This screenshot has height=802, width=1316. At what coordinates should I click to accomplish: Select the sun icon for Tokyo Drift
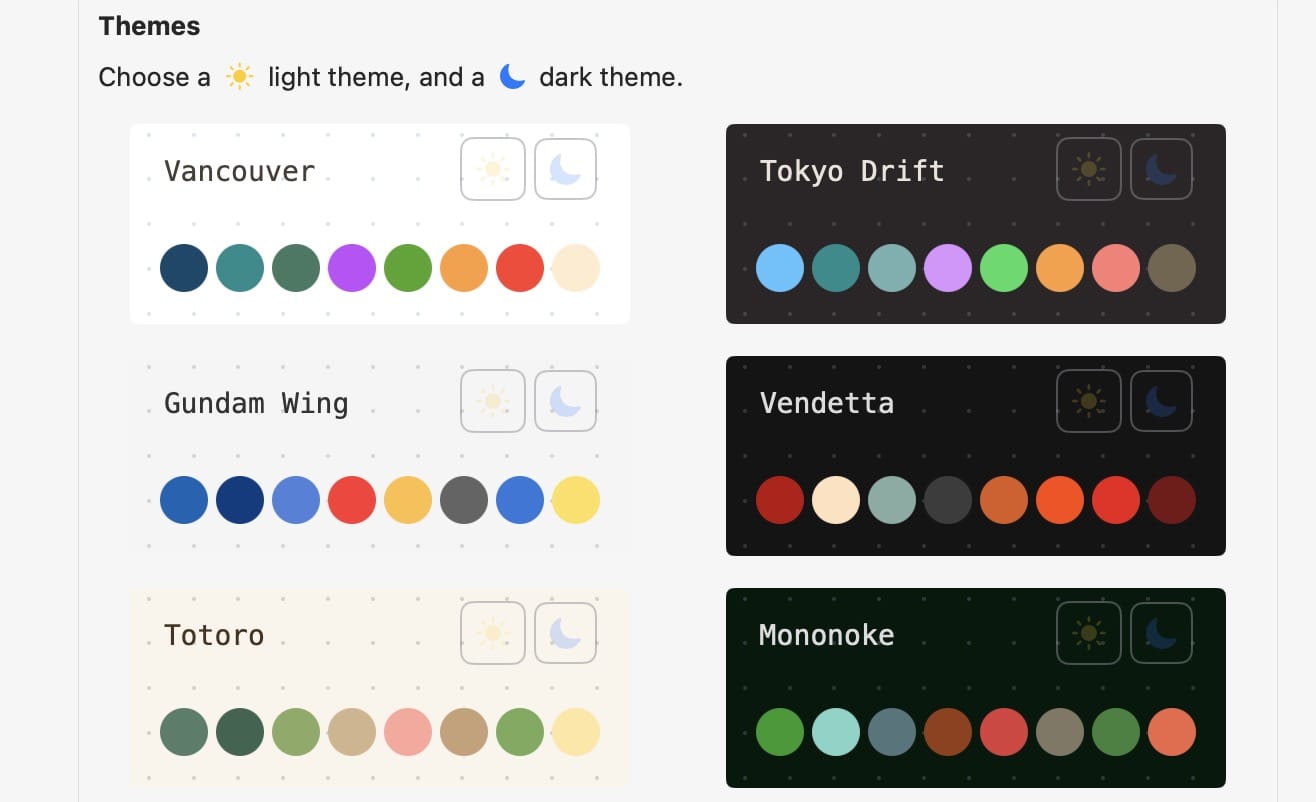[1089, 169]
